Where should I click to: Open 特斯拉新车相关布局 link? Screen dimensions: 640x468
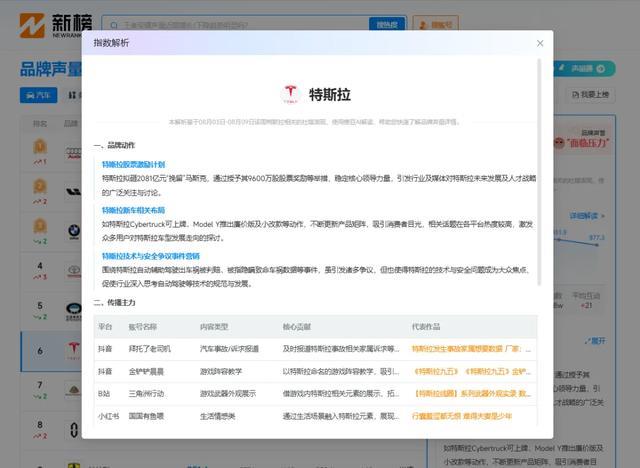click(133, 210)
